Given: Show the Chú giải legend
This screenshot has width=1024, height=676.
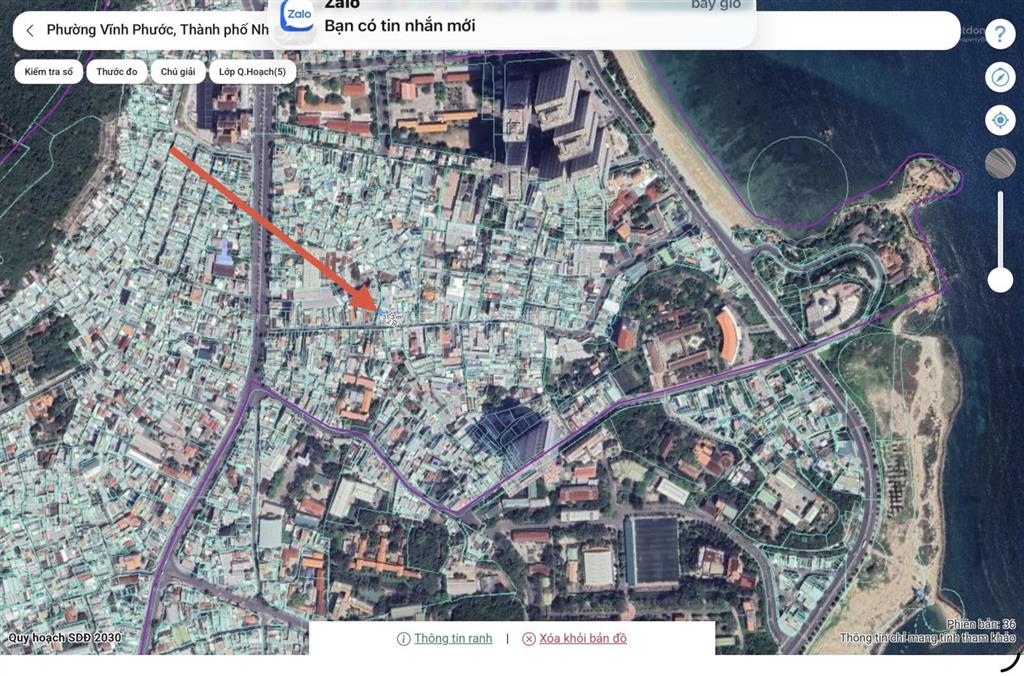Looking at the screenshot, I should 178,72.
